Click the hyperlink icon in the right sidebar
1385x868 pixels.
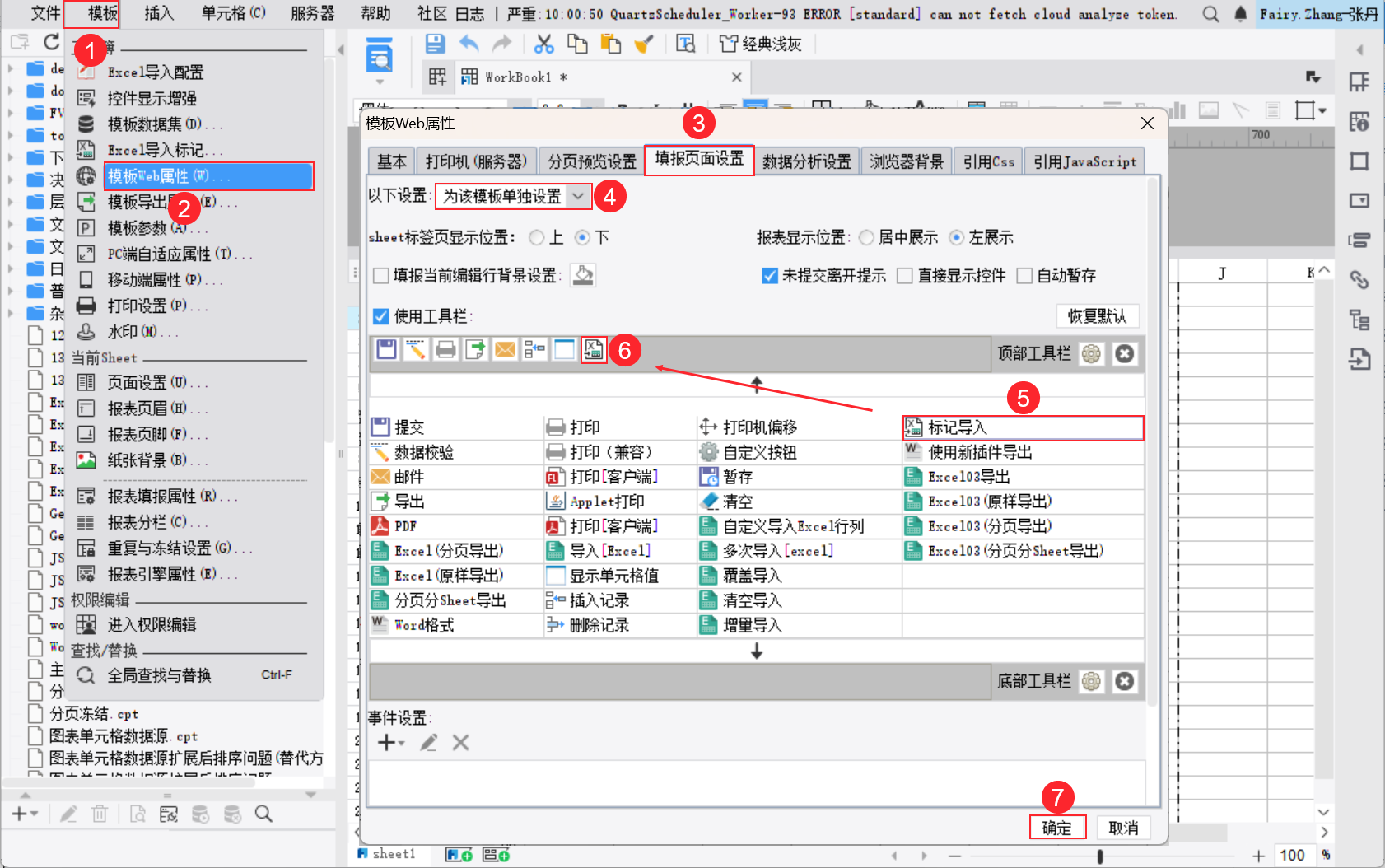[1360, 280]
